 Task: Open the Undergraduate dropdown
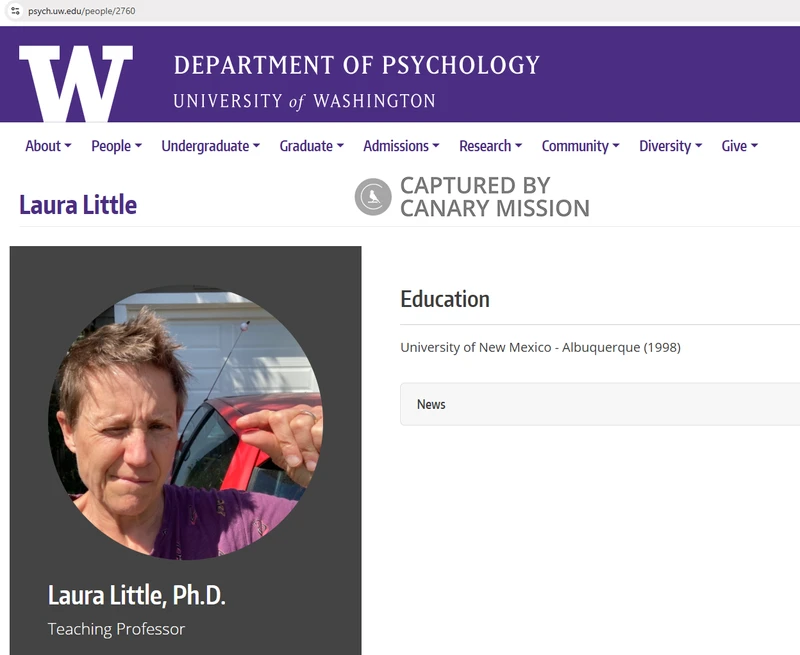[x=211, y=146]
